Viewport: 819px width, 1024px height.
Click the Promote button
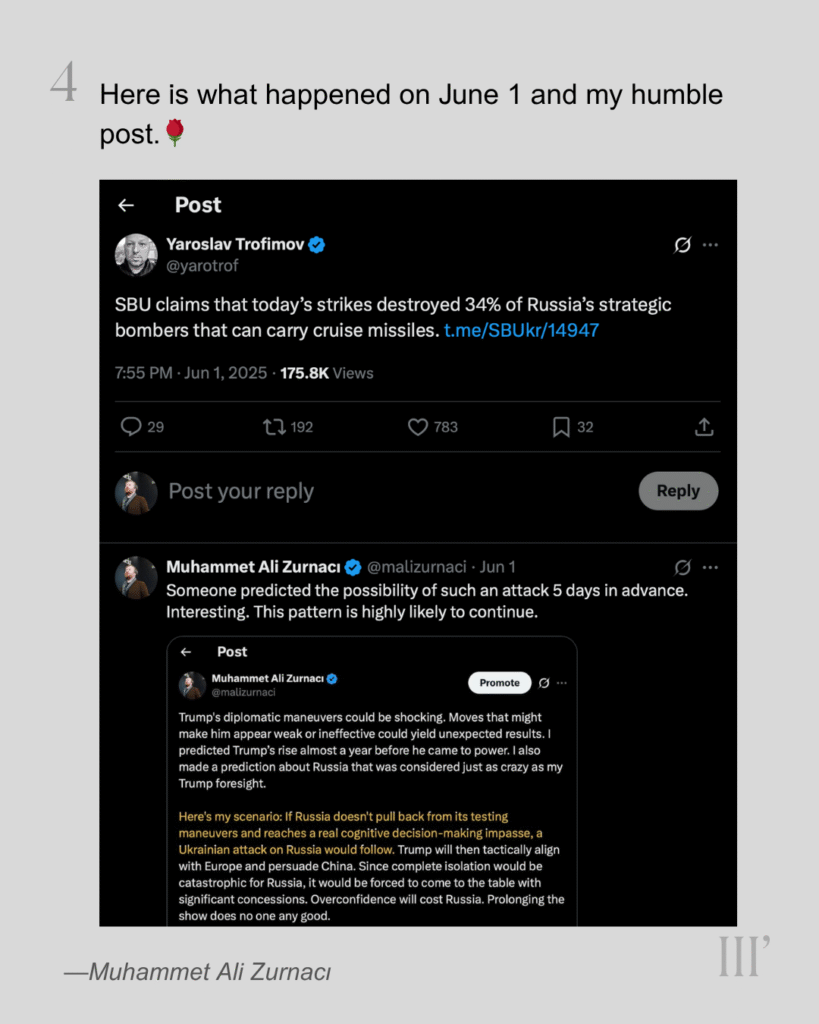pos(499,683)
